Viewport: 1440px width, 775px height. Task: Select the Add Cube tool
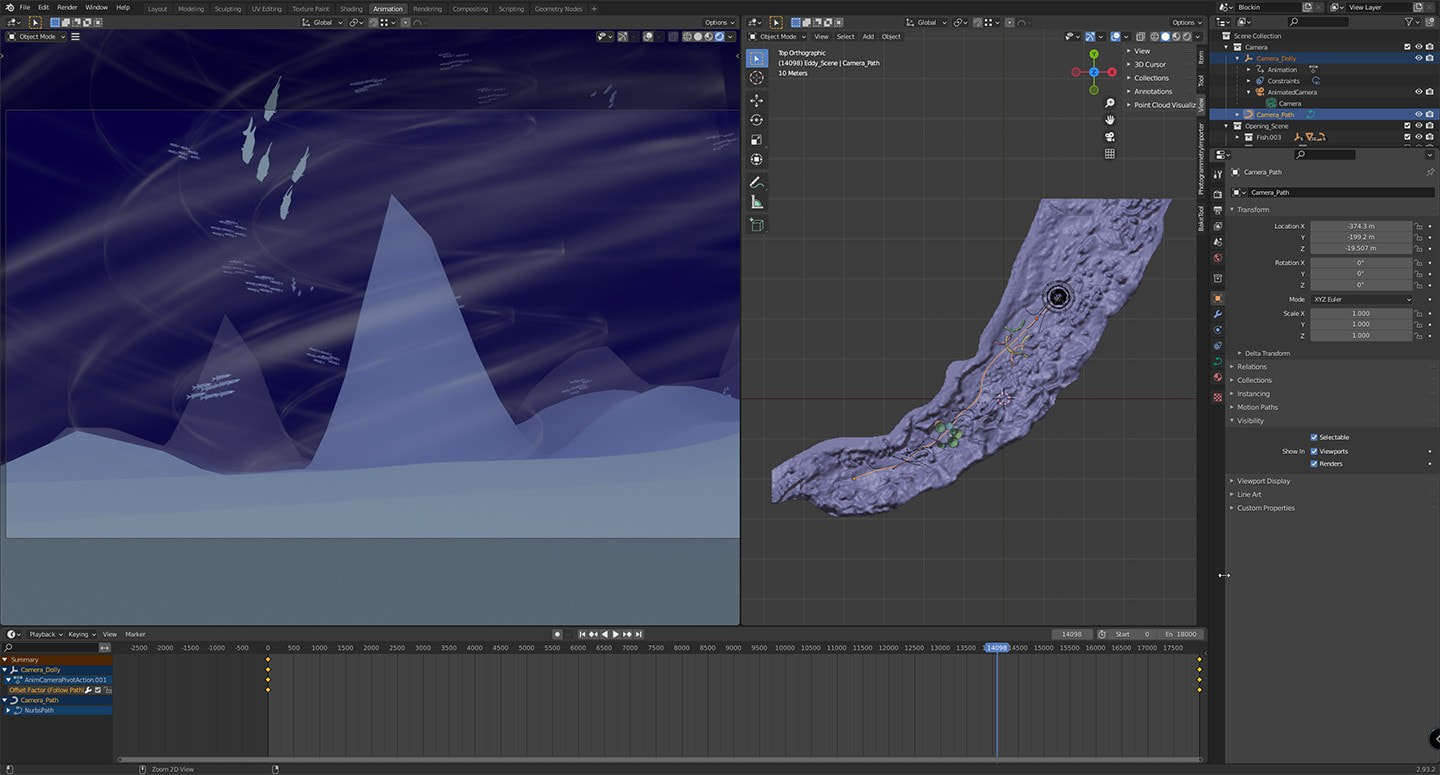(756, 226)
